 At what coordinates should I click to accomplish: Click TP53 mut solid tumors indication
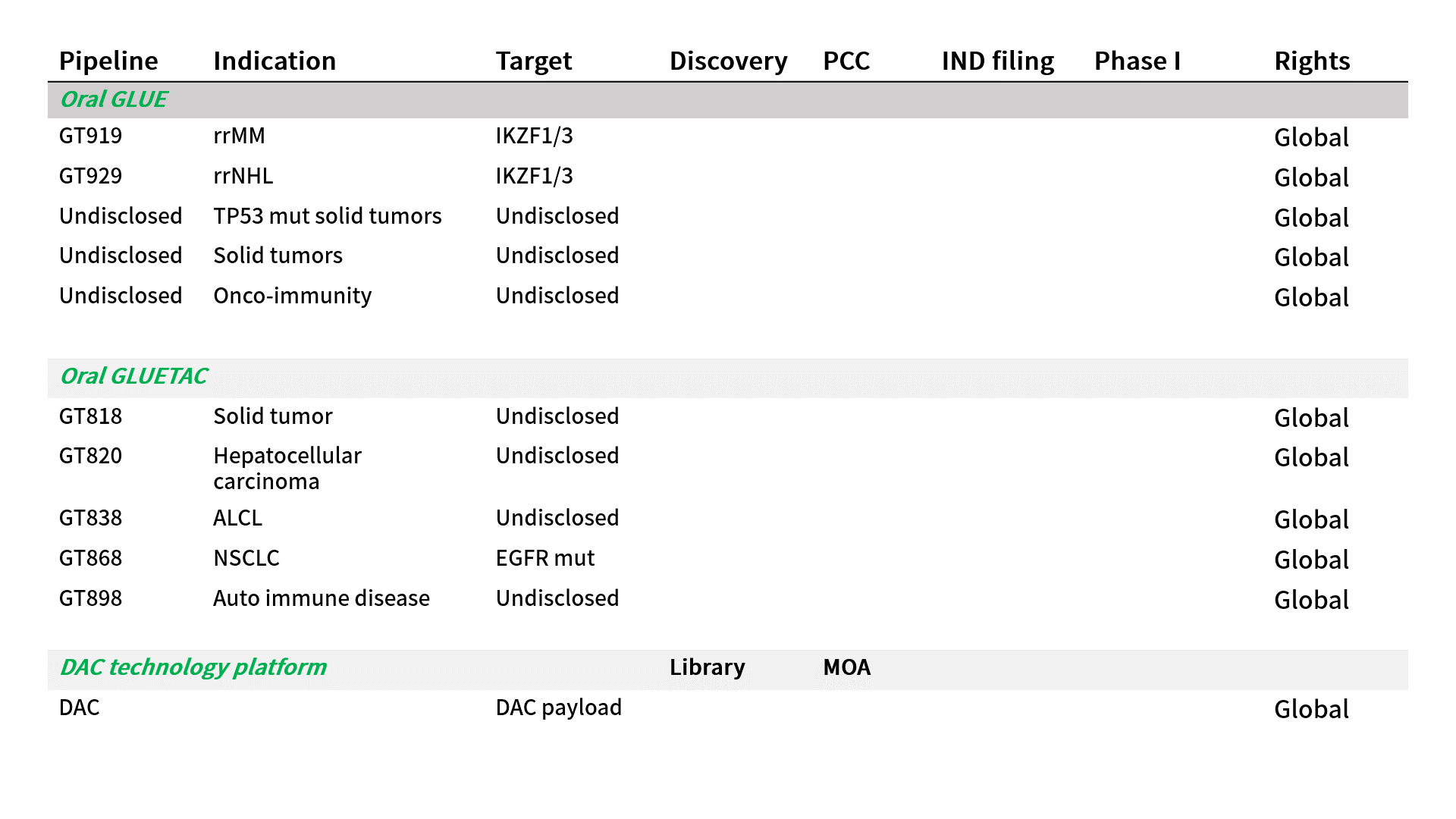(x=328, y=216)
